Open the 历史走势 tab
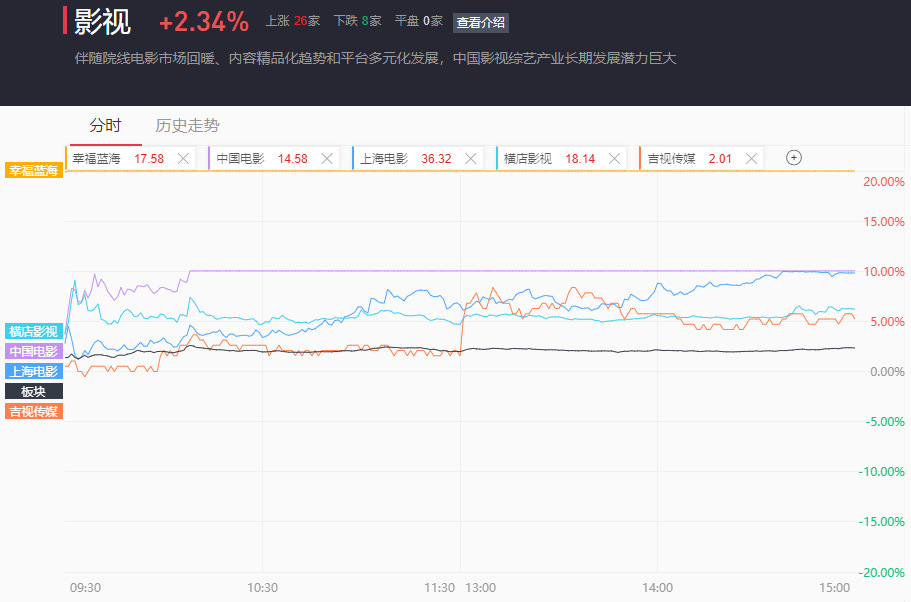 187,126
